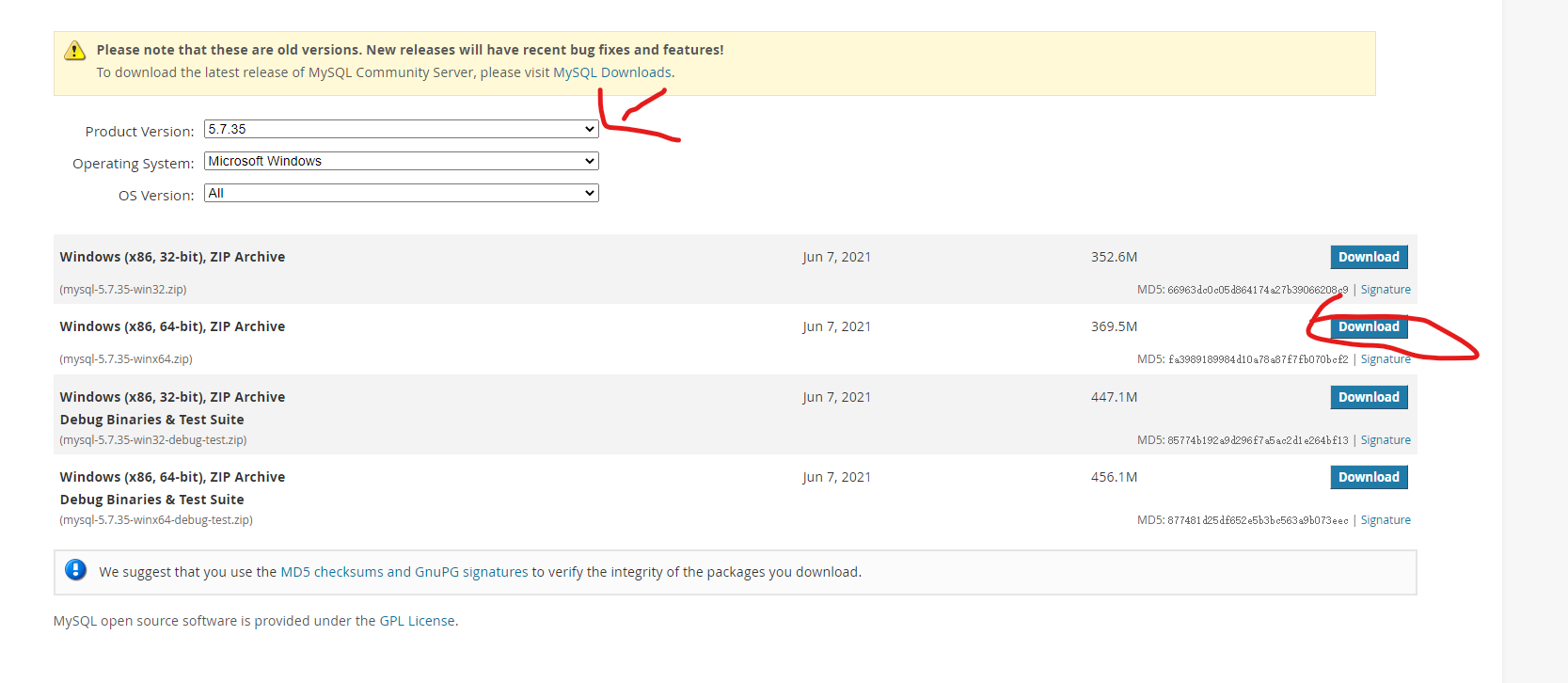Download the 32-bit ZIP Archive 352.6M
This screenshot has height=683, width=1568.
[x=1369, y=257]
